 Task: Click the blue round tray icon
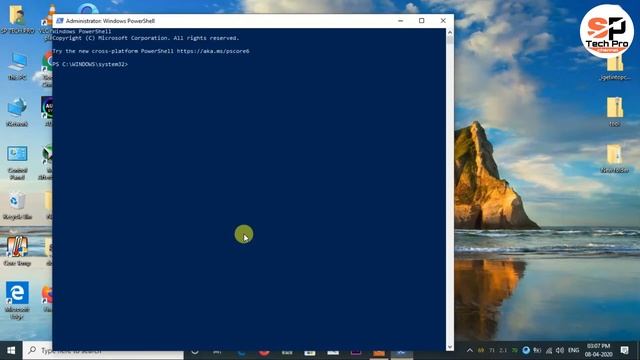click(526, 350)
